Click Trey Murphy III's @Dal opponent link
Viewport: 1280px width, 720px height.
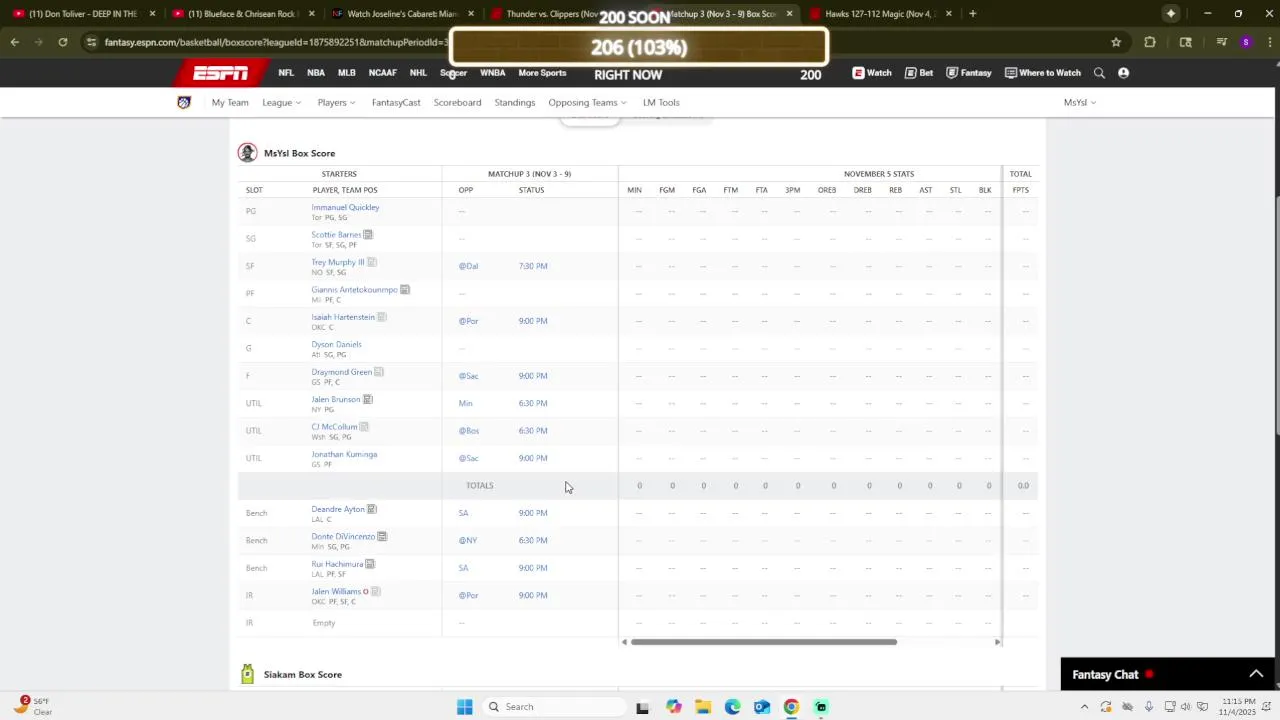tap(468, 266)
